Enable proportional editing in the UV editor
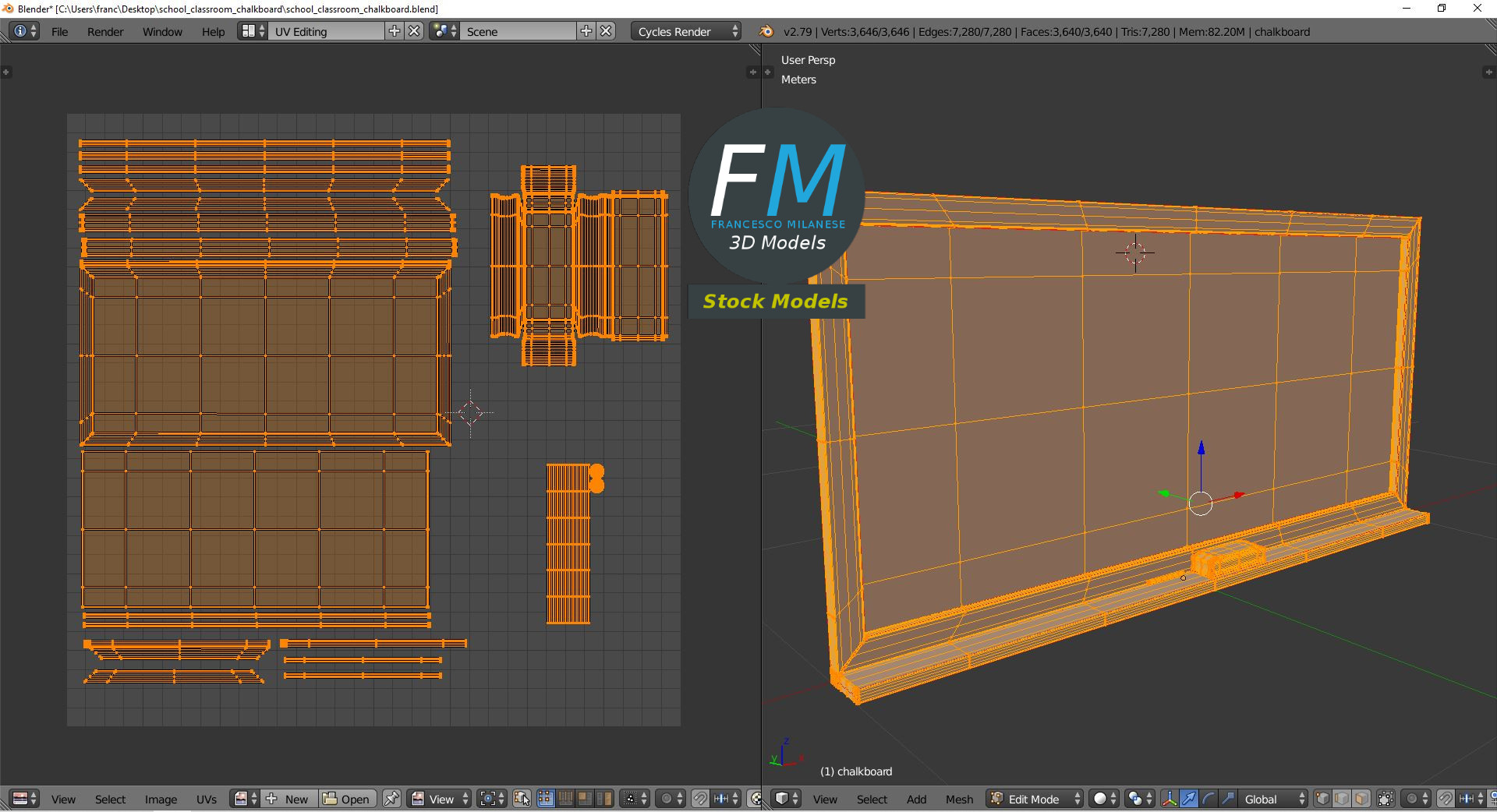 (668, 799)
